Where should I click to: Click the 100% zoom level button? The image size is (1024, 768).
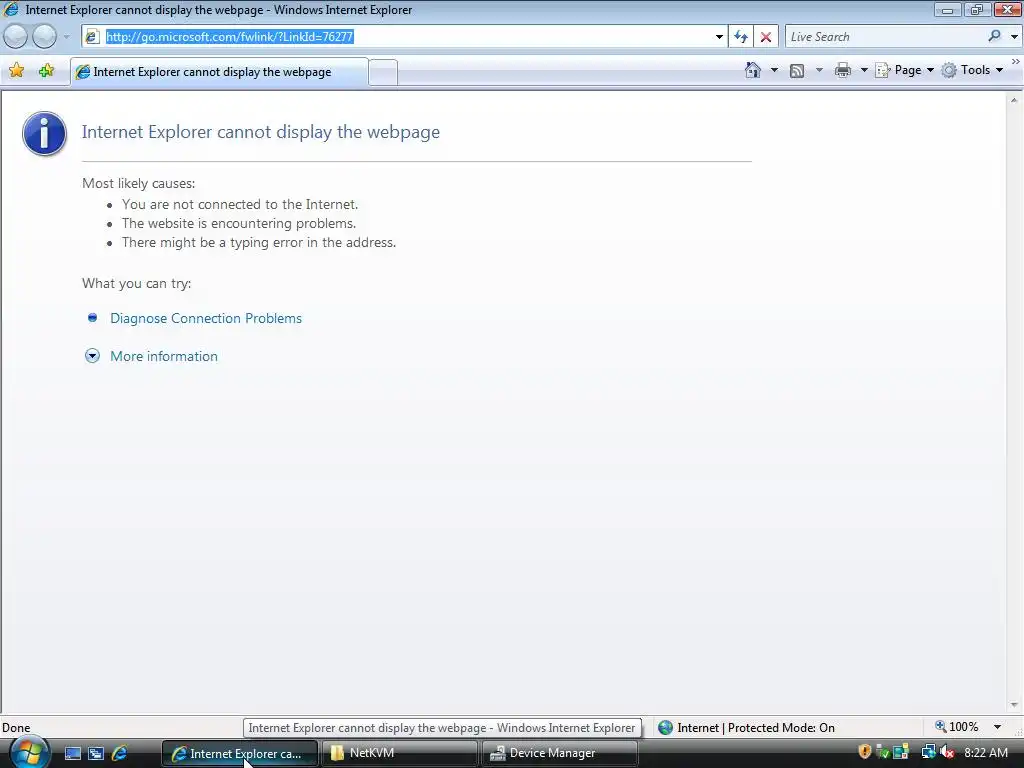(x=957, y=727)
